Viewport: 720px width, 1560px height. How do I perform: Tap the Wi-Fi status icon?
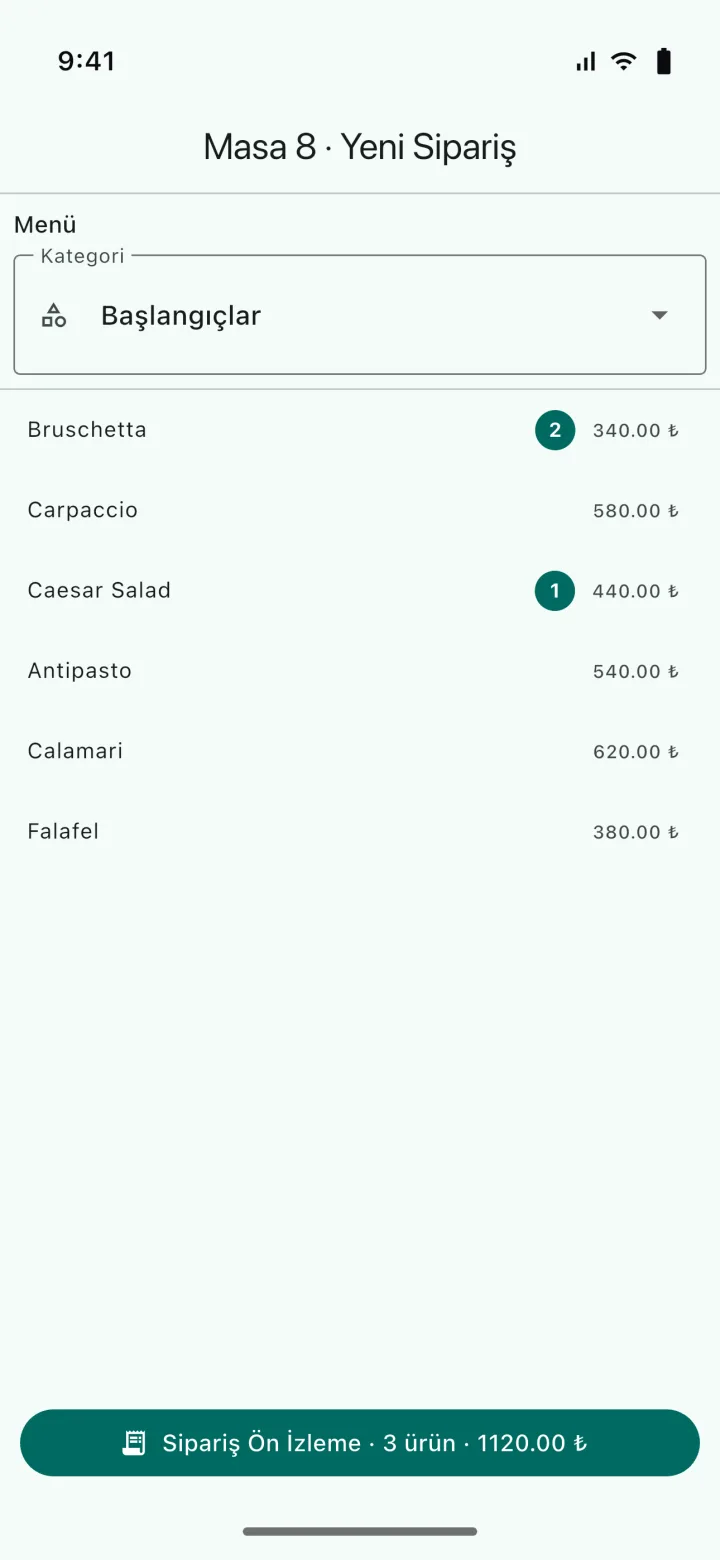624,62
